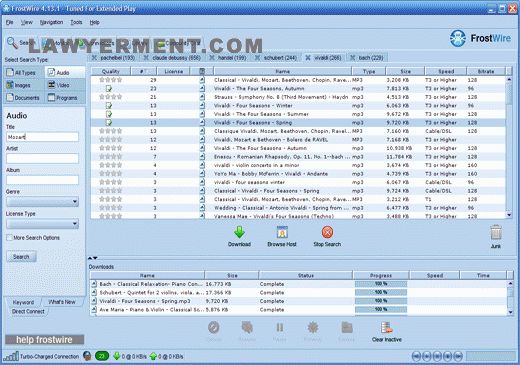The width and height of the screenshot is (520, 365).
Task: Close the handel search tab
Action: pos(212,58)
